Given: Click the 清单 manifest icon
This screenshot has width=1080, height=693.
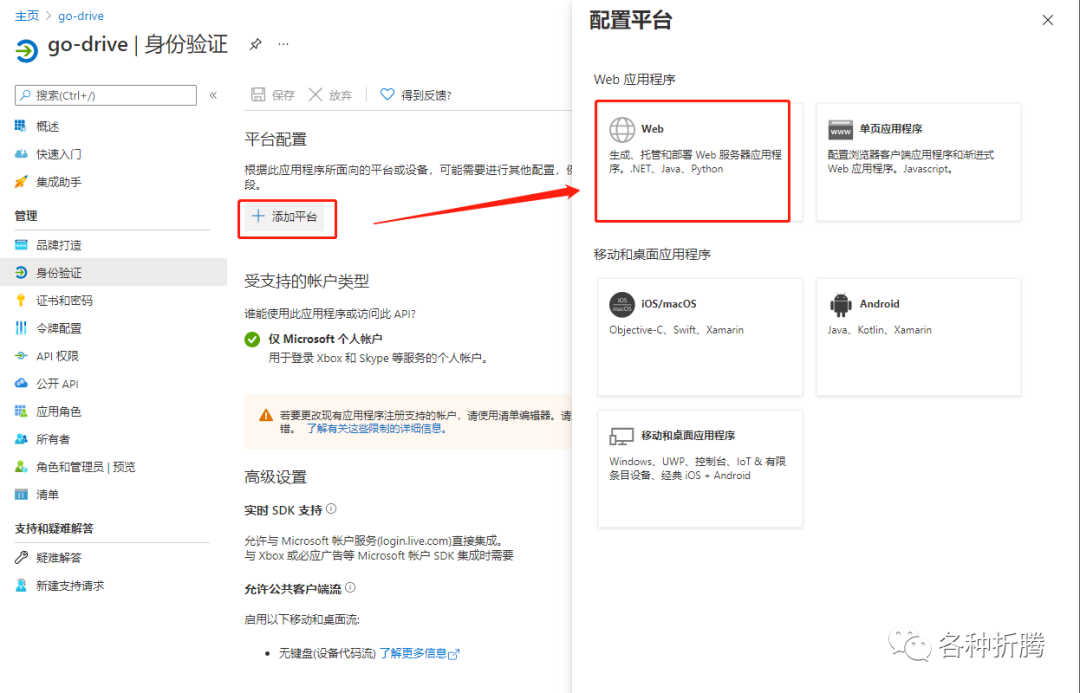Looking at the screenshot, I should pyautogui.click(x=21, y=495).
